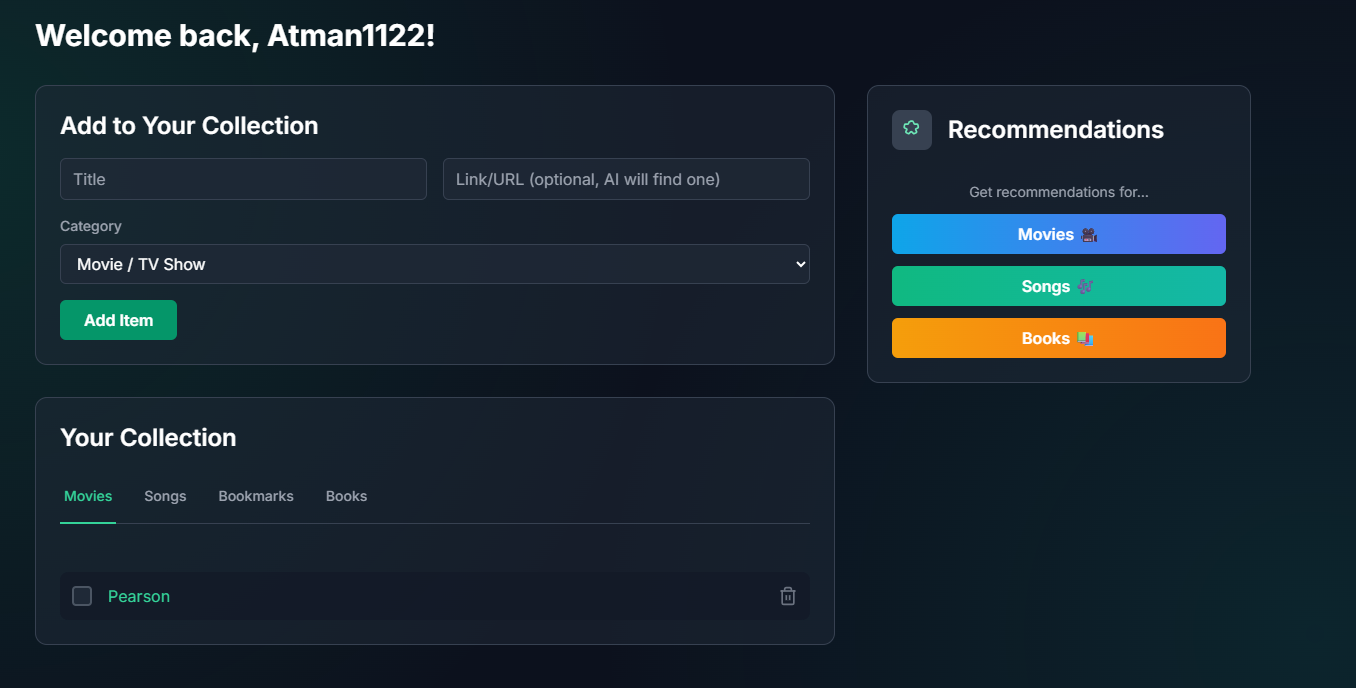Viewport: 1356px width, 688px height.
Task: Click the Category label text
Action: tap(91, 226)
